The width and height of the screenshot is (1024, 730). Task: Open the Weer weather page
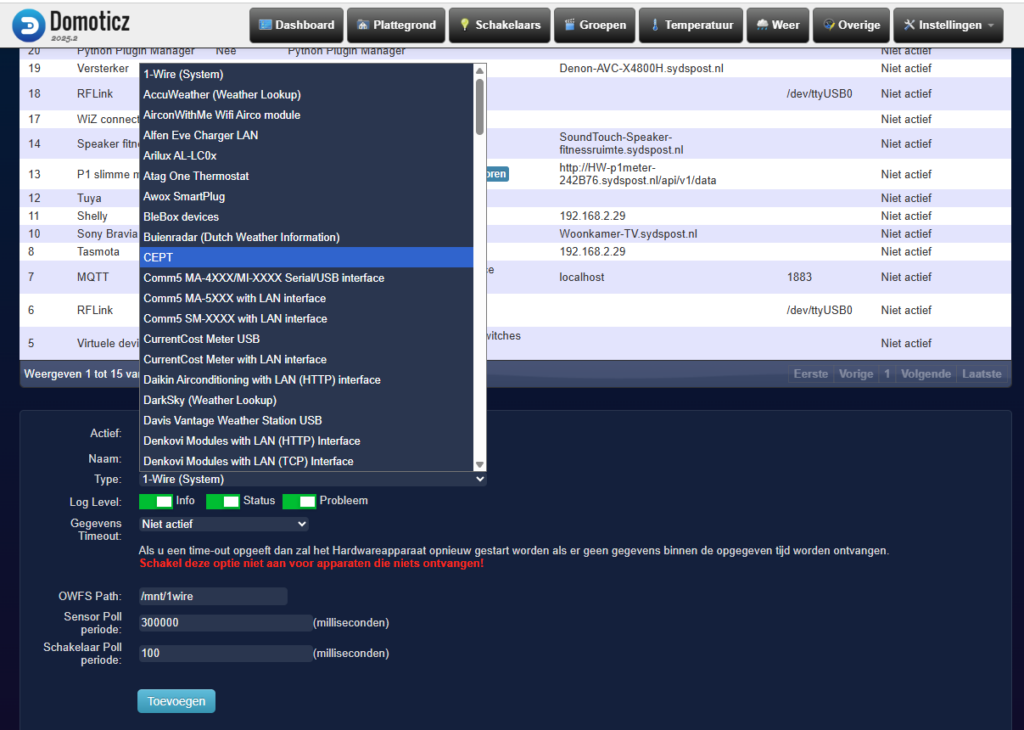point(778,25)
